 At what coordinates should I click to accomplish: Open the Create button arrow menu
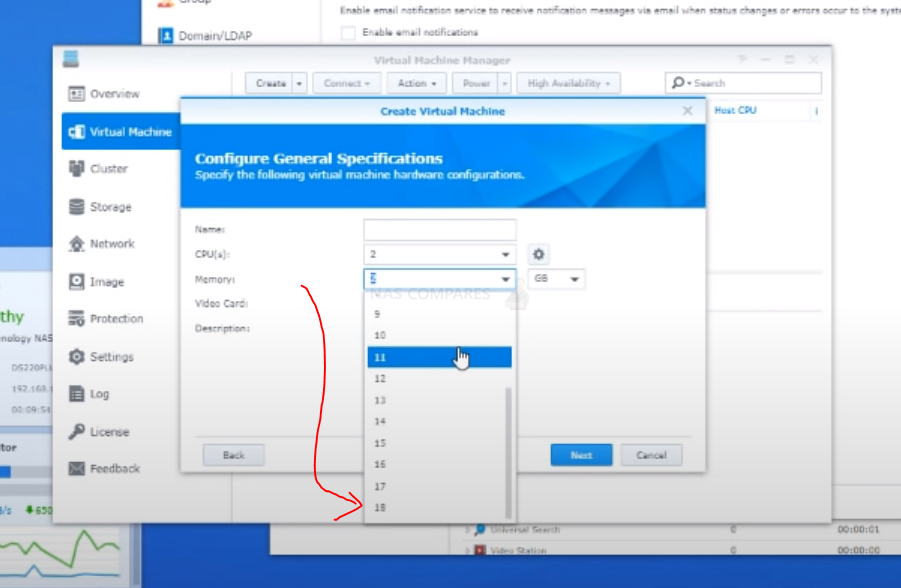[299, 83]
